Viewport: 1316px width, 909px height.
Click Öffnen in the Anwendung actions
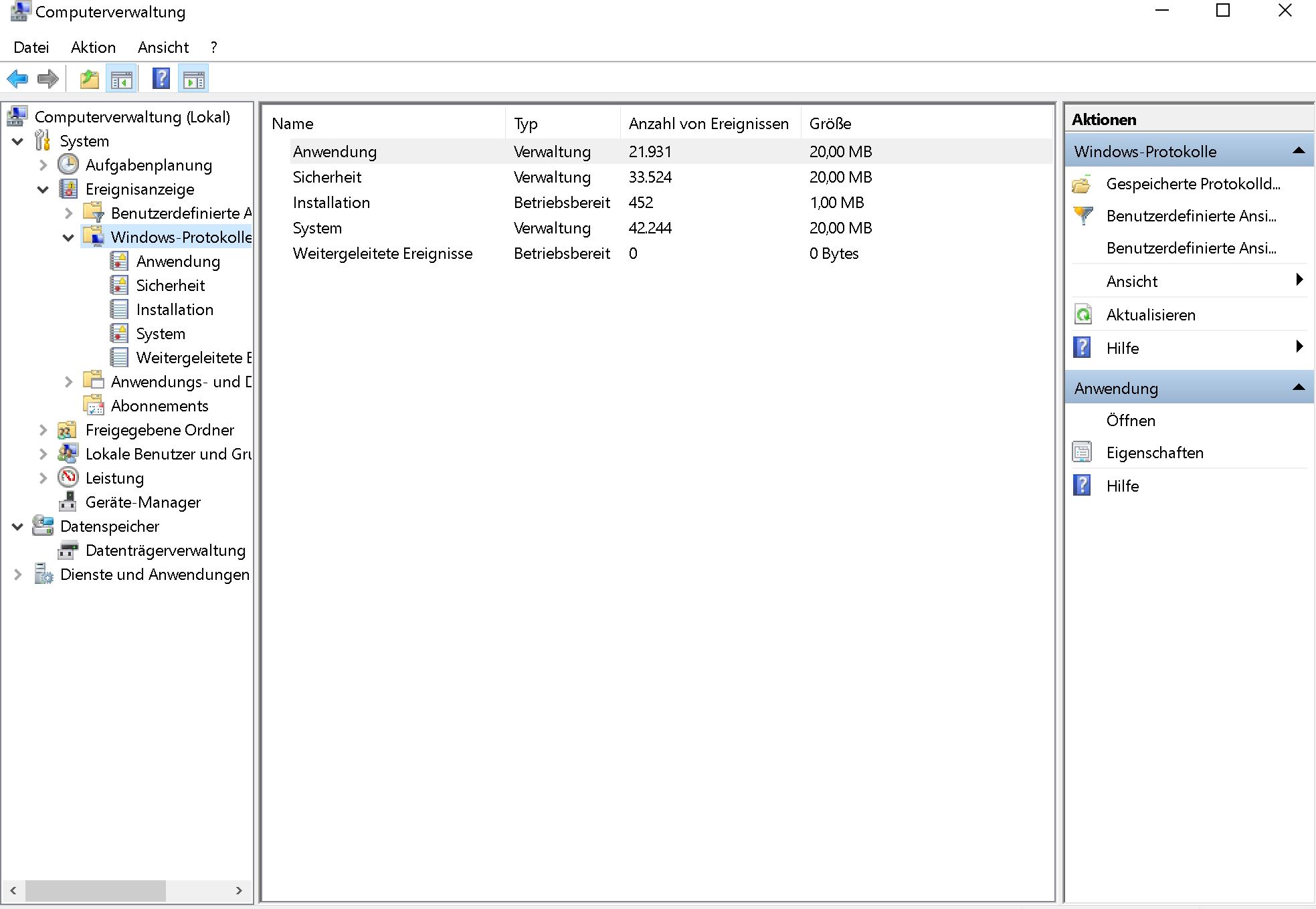click(1131, 421)
